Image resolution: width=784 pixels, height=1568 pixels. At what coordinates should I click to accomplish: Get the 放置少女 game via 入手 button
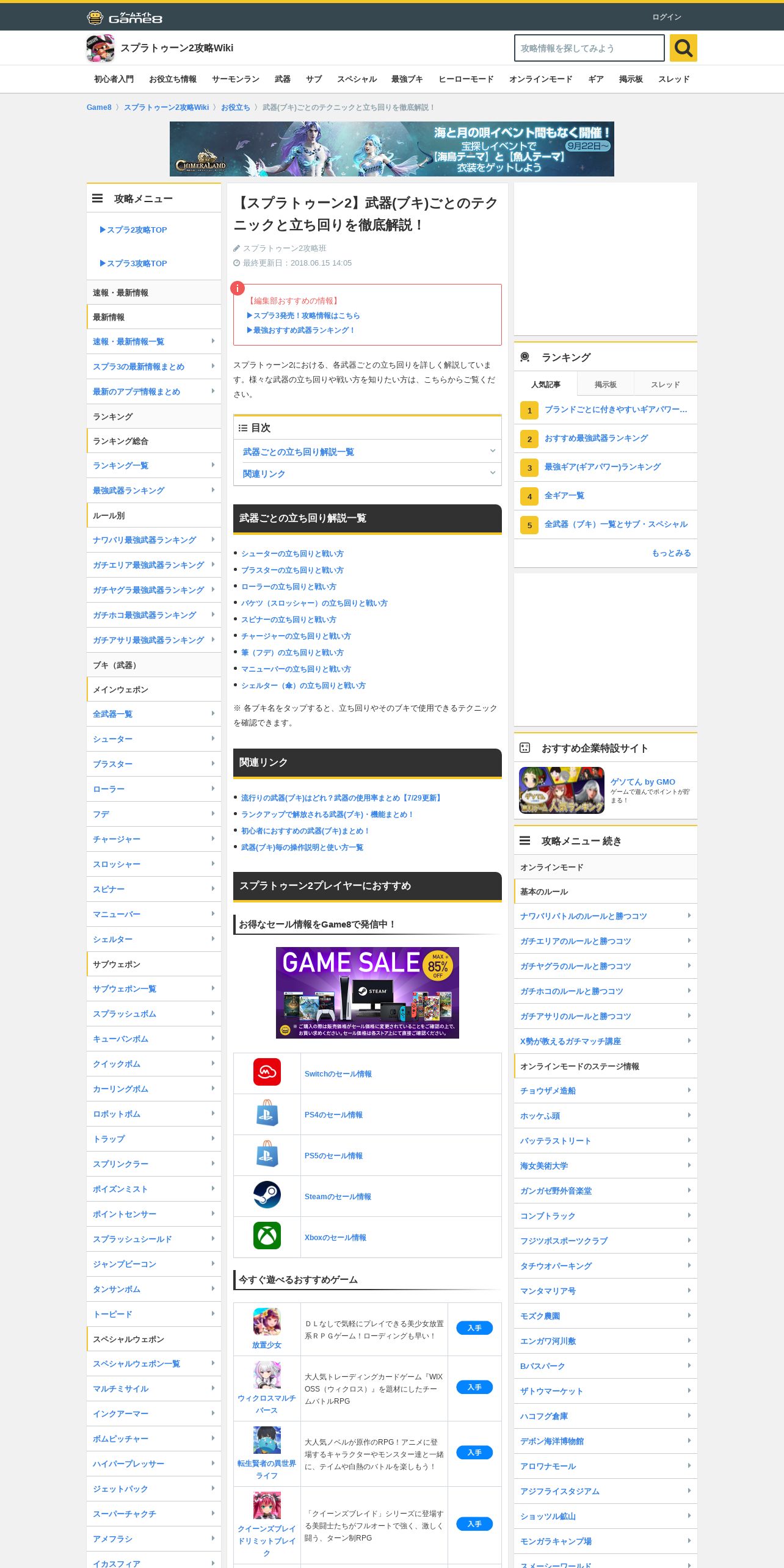[474, 1328]
